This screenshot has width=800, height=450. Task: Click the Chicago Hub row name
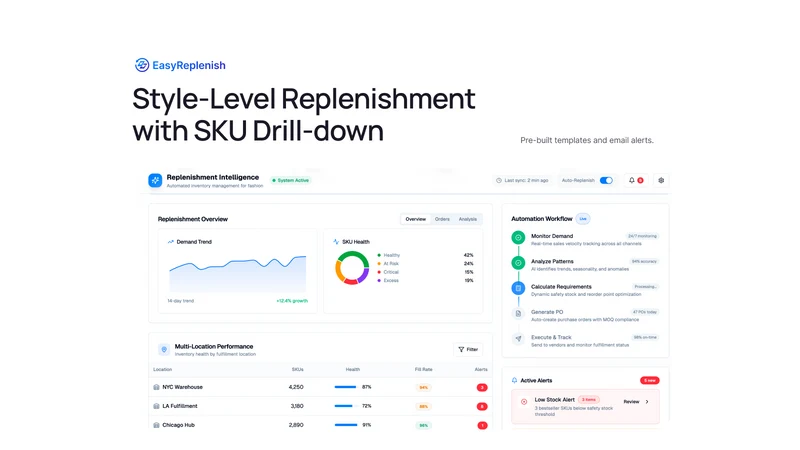coord(179,425)
